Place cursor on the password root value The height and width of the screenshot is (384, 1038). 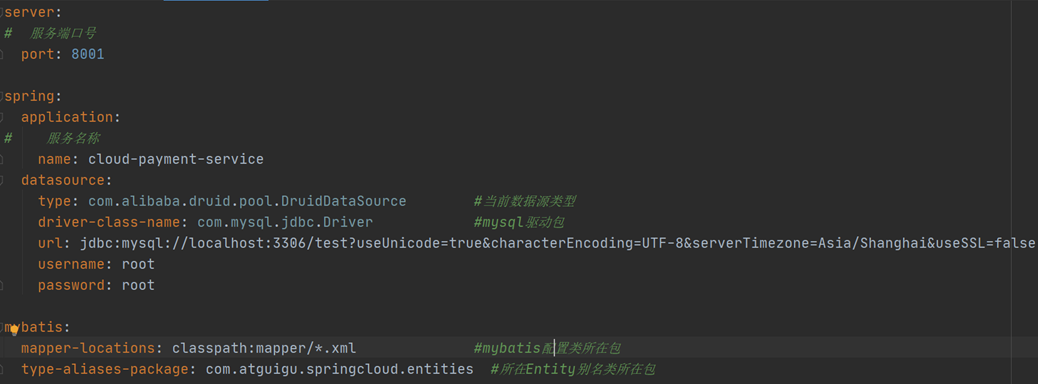point(138,285)
